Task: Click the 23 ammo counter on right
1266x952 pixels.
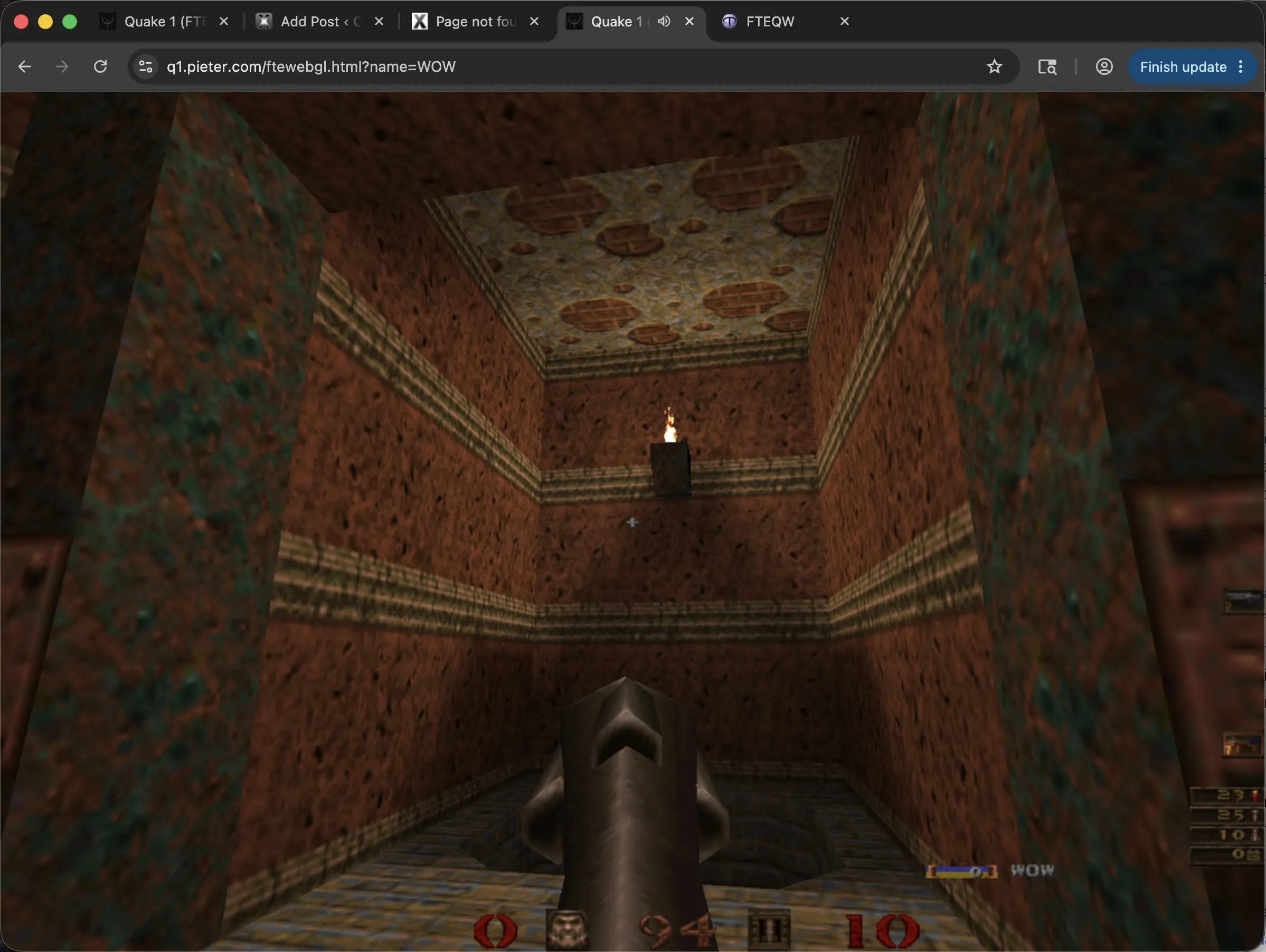Action: pyautogui.click(x=1226, y=795)
